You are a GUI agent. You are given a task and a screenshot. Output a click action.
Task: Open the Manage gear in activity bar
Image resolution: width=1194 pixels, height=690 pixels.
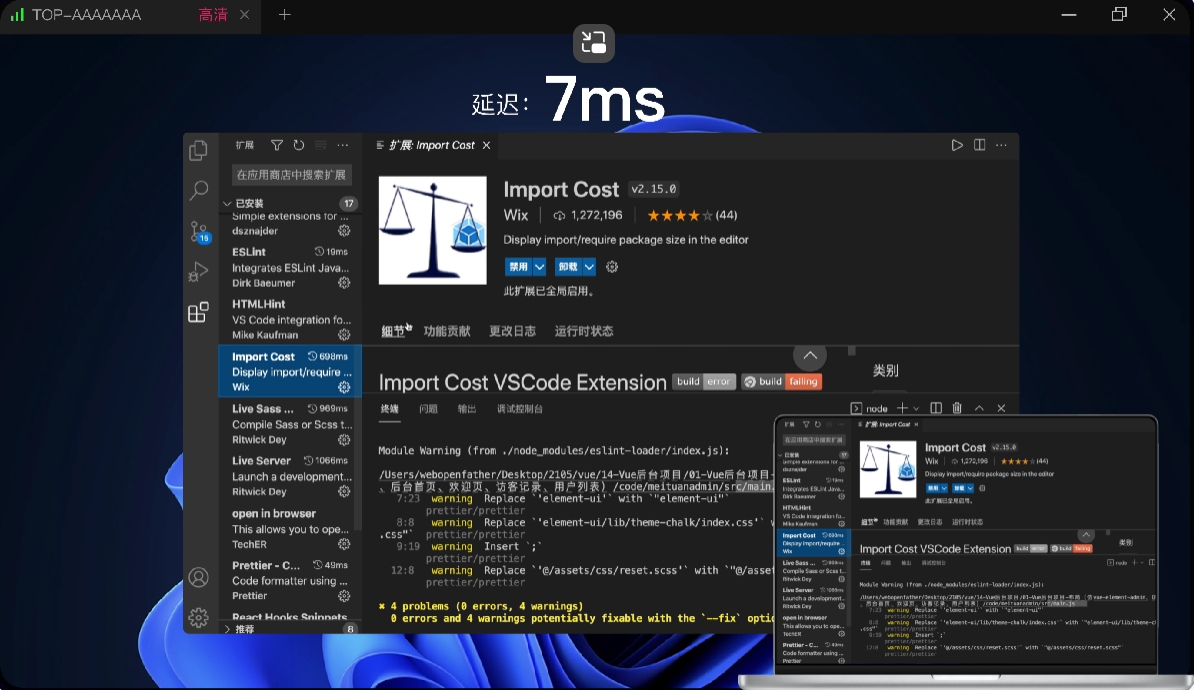coord(199,618)
